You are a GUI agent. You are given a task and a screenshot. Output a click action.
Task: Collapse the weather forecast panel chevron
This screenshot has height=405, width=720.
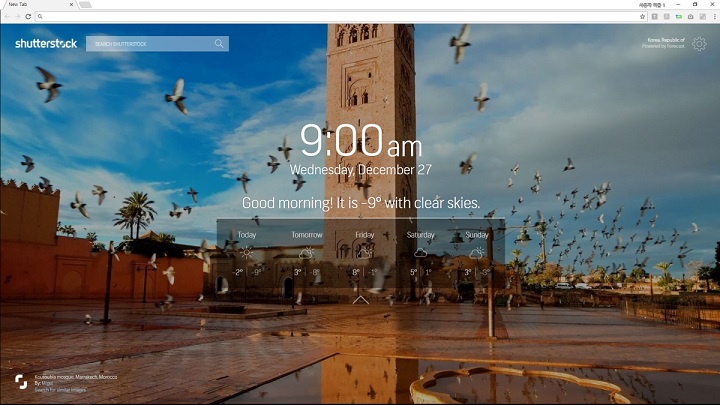pyautogui.click(x=361, y=299)
